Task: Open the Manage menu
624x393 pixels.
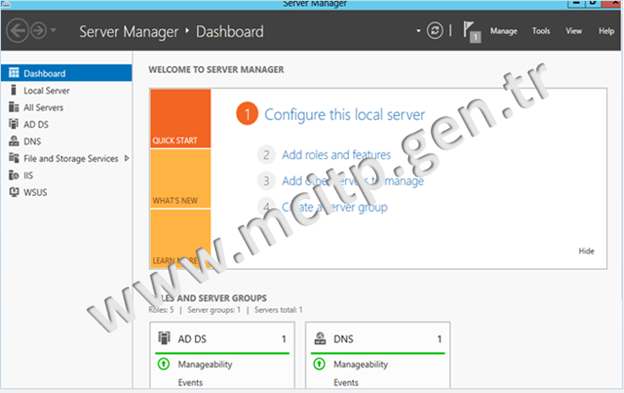Action: 503,31
